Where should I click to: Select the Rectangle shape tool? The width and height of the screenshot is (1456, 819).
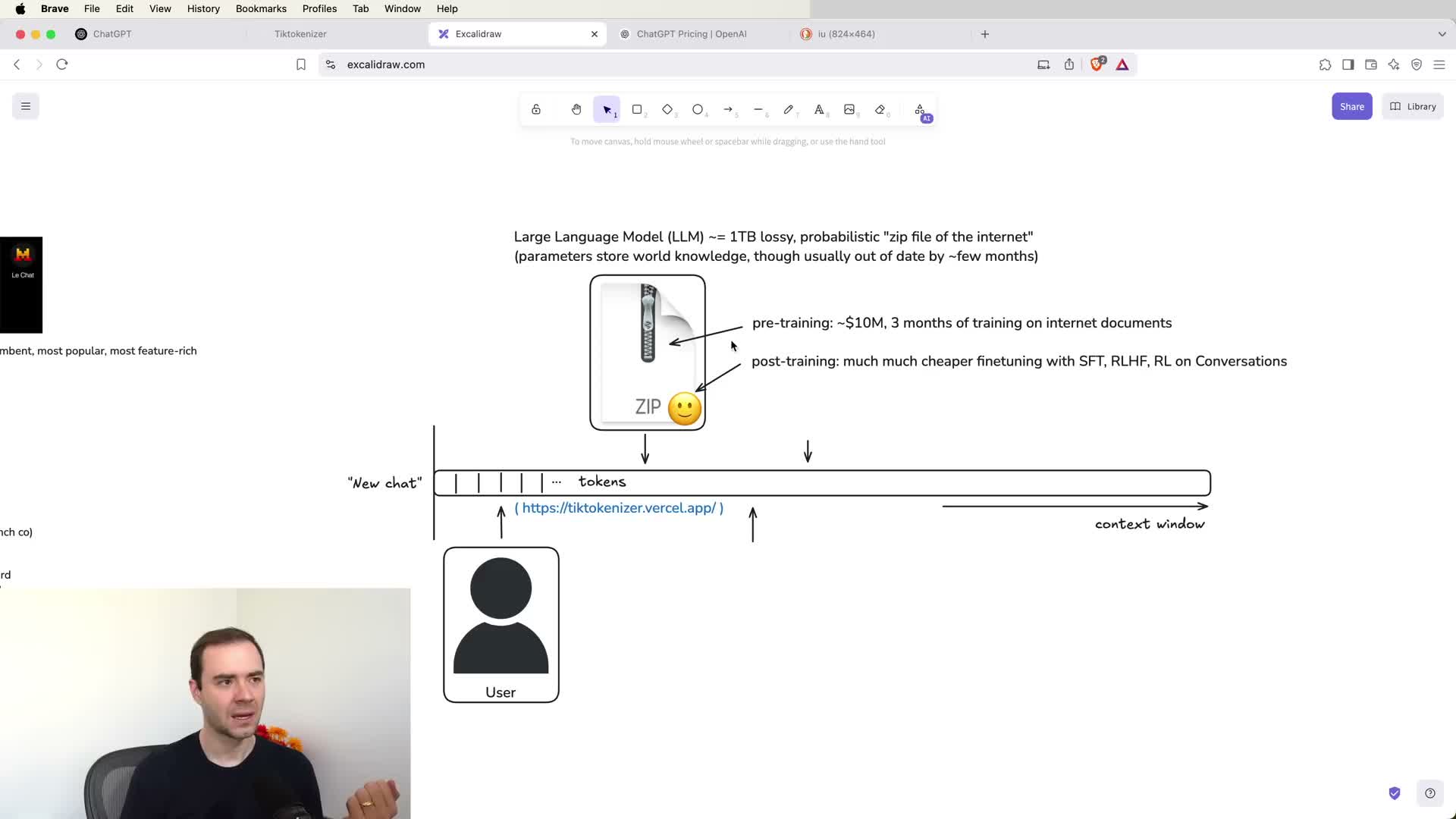tap(637, 109)
